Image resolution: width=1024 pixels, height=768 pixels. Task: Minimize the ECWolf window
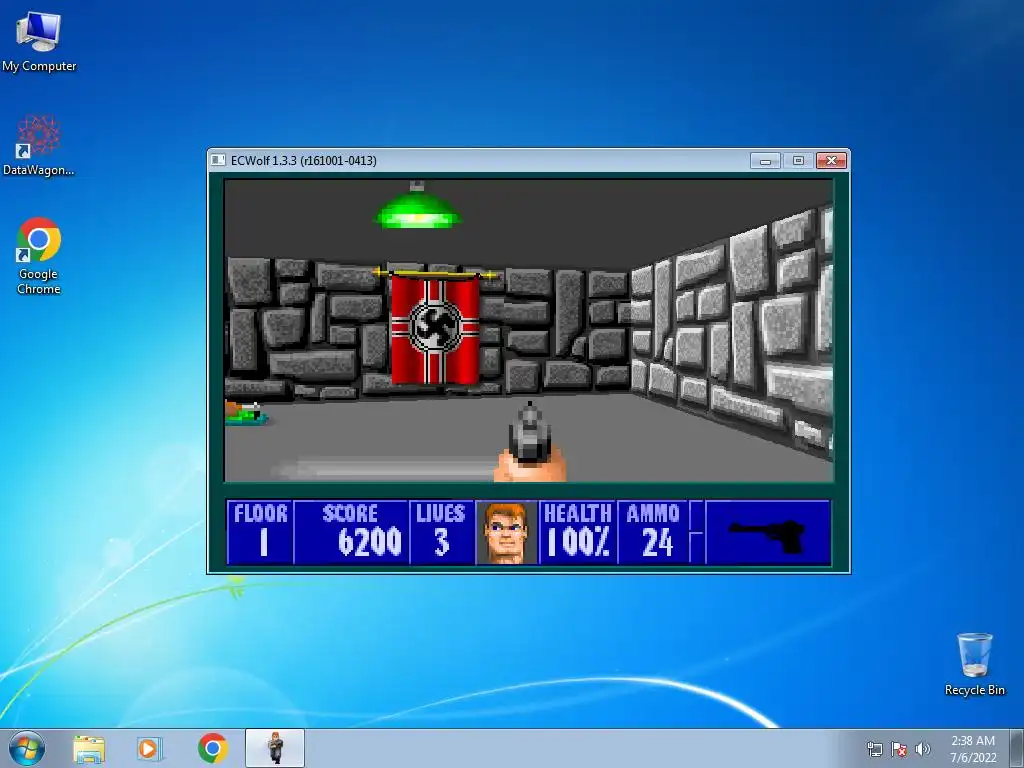[x=765, y=161]
